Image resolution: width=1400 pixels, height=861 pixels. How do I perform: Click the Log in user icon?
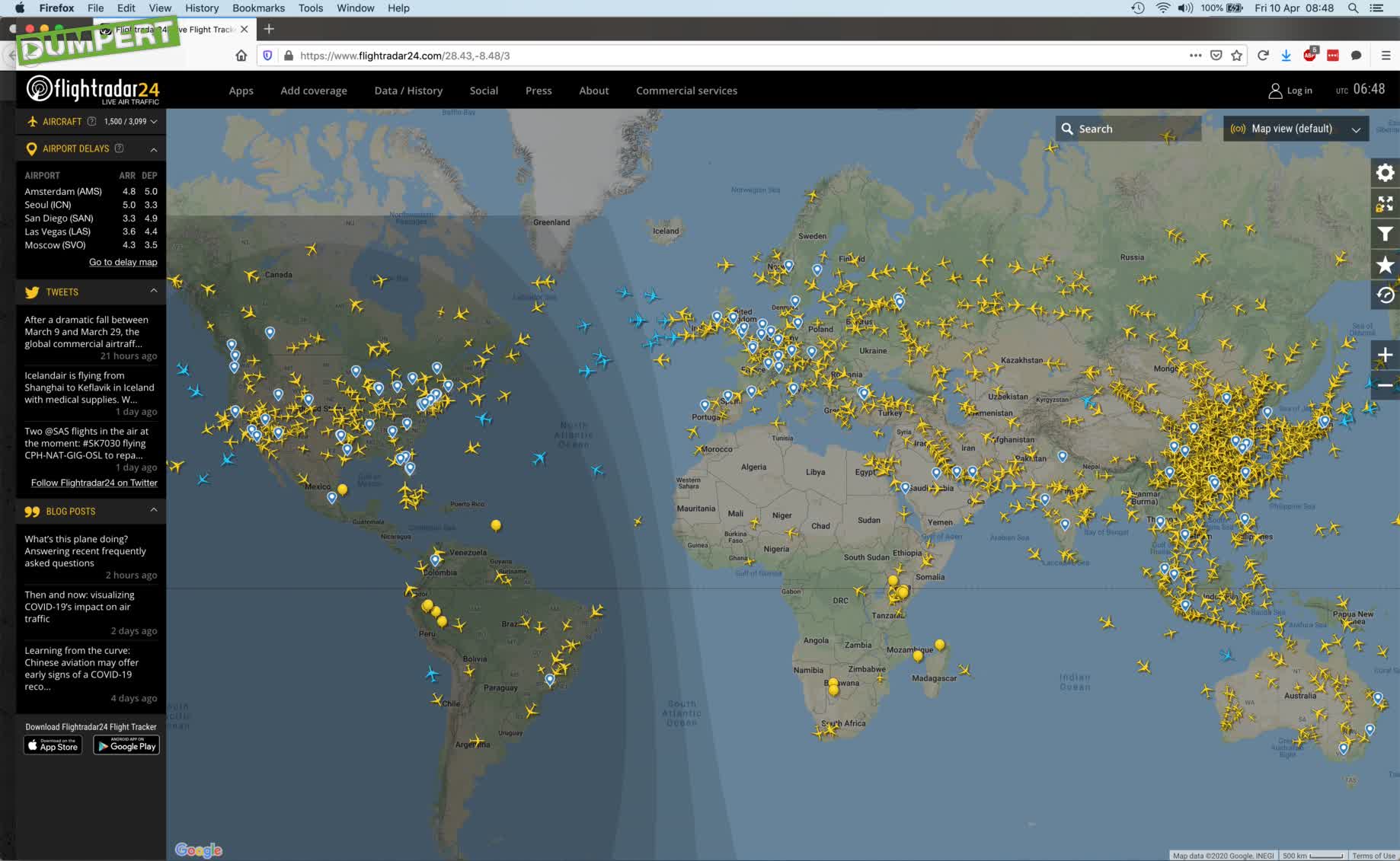coord(1275,91)
